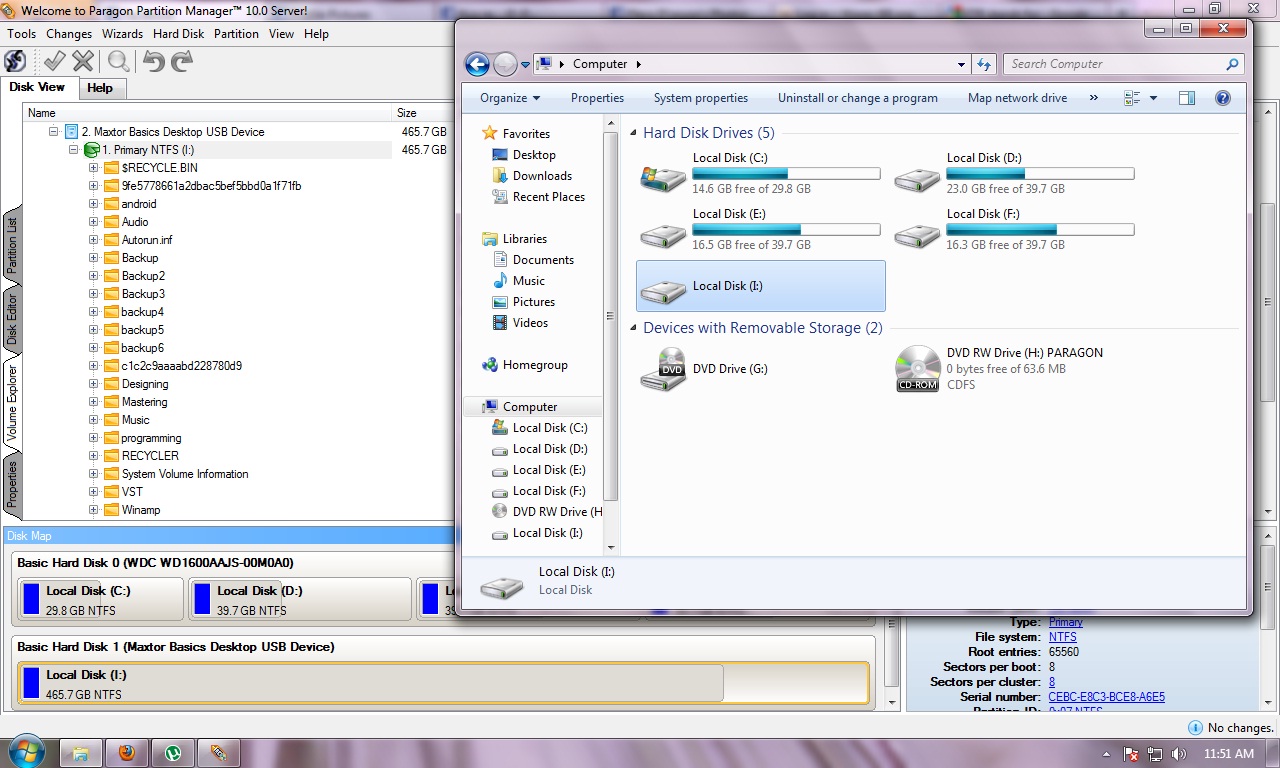
Task: Switch to the Volume Explorer tab
Action: (11, 393)
